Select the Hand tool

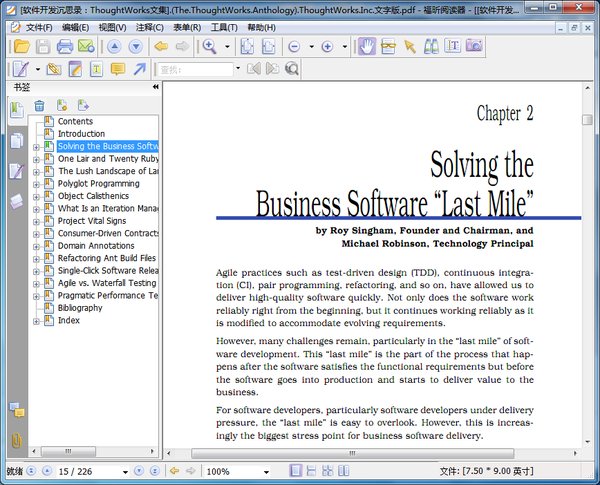367,46
